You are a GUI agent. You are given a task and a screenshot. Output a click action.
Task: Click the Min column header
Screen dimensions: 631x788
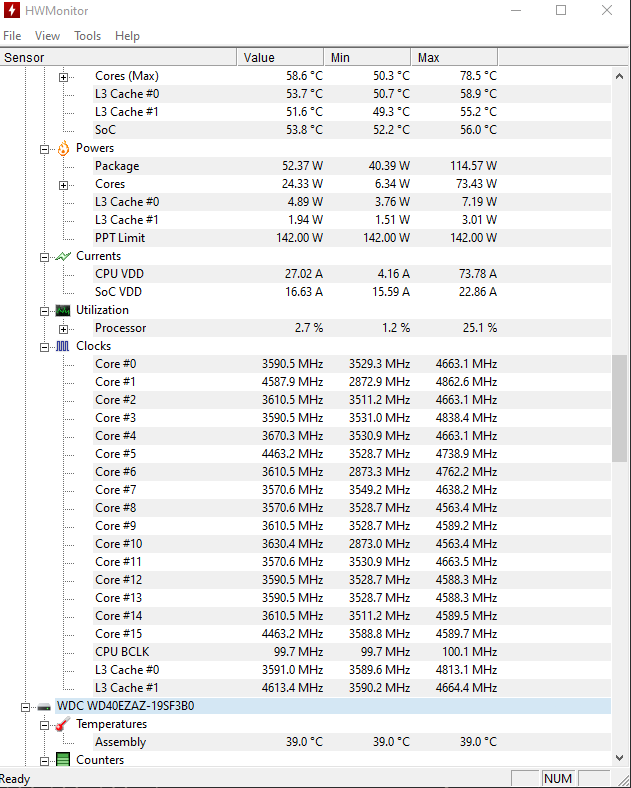tap(367, 57)
